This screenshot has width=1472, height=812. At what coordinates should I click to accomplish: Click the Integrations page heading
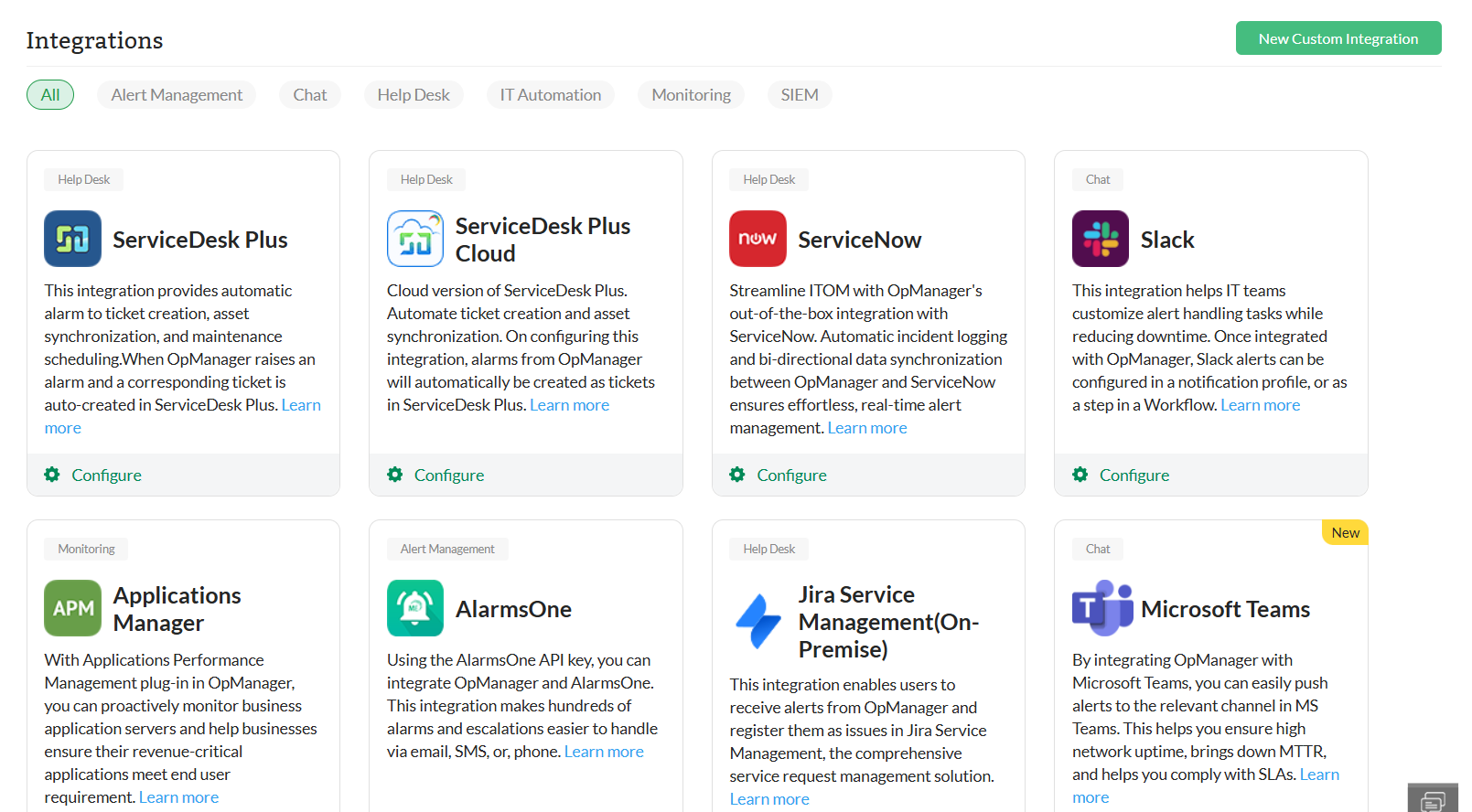[x=95, y=40]
